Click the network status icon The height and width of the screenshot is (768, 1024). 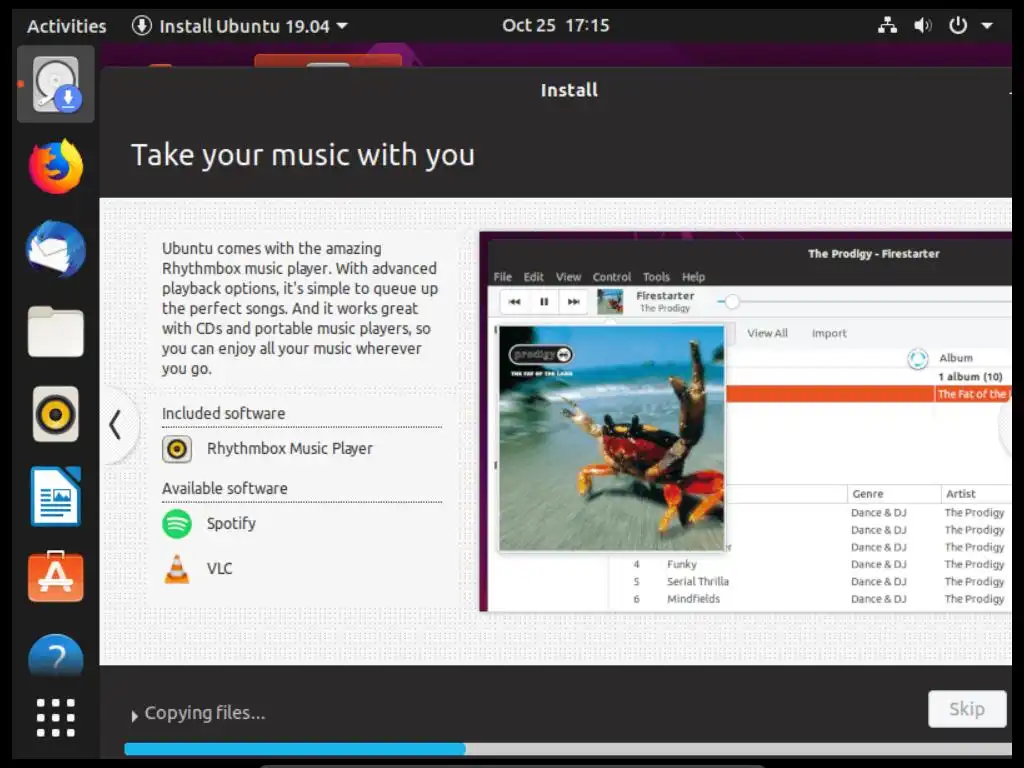[887, 25]
